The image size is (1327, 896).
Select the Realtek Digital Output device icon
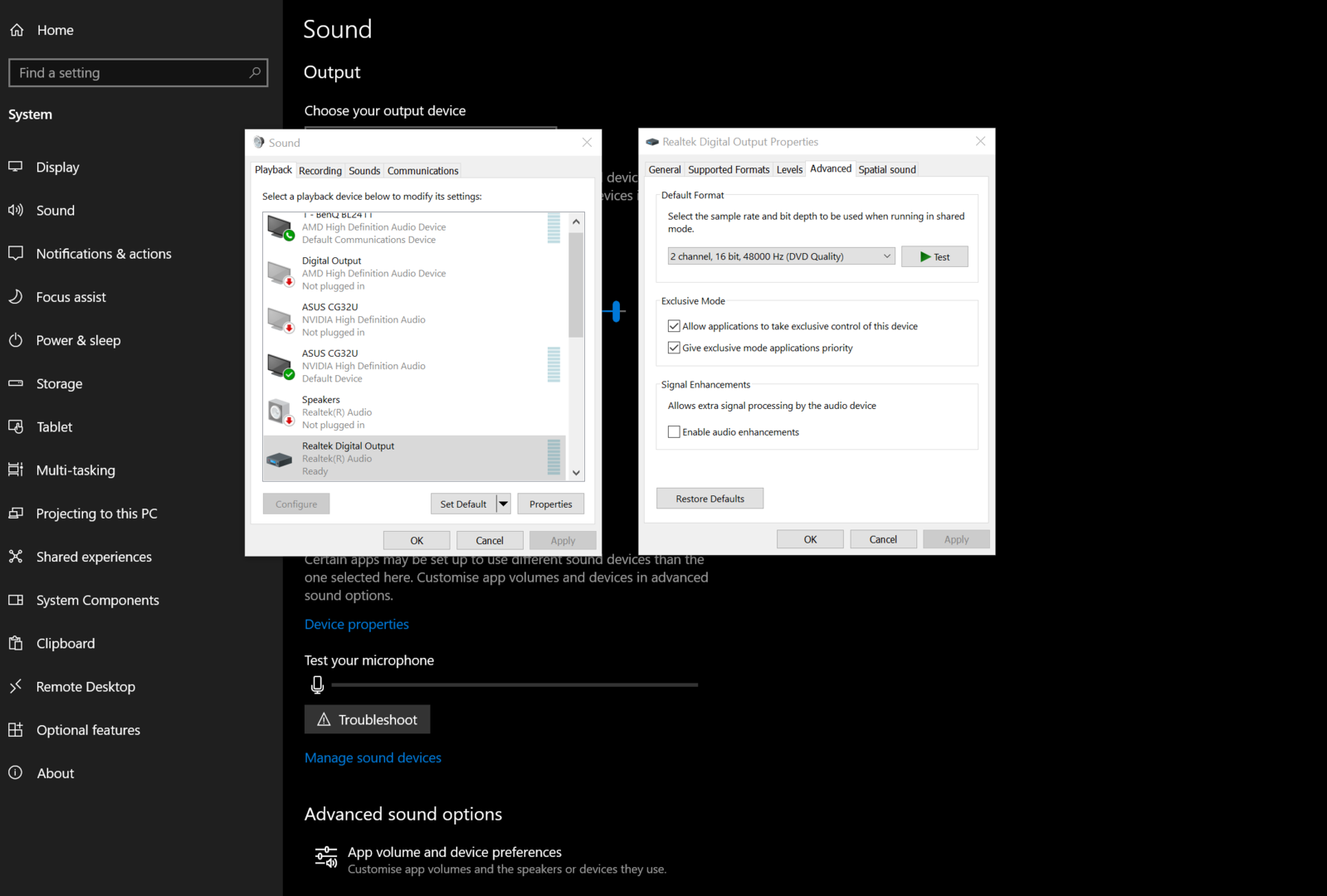click(x=280, y=459)
